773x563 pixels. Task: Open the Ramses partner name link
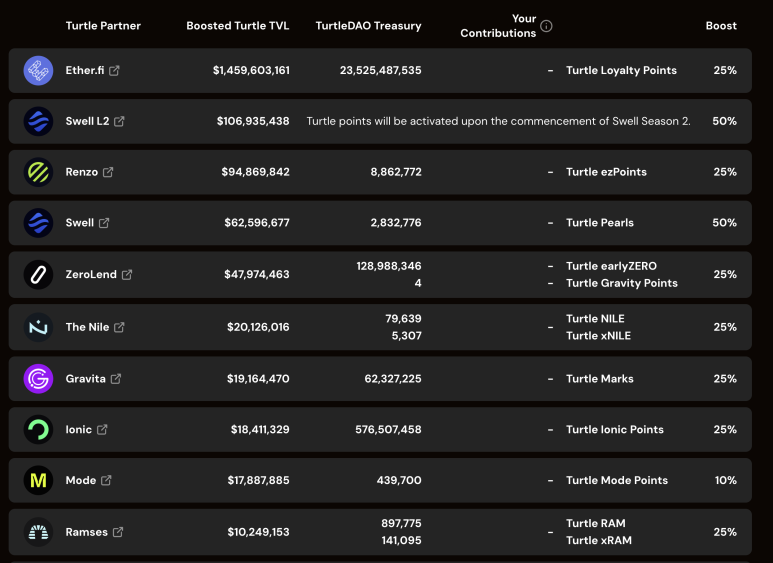pyautogui.click(x=87, y=532)
